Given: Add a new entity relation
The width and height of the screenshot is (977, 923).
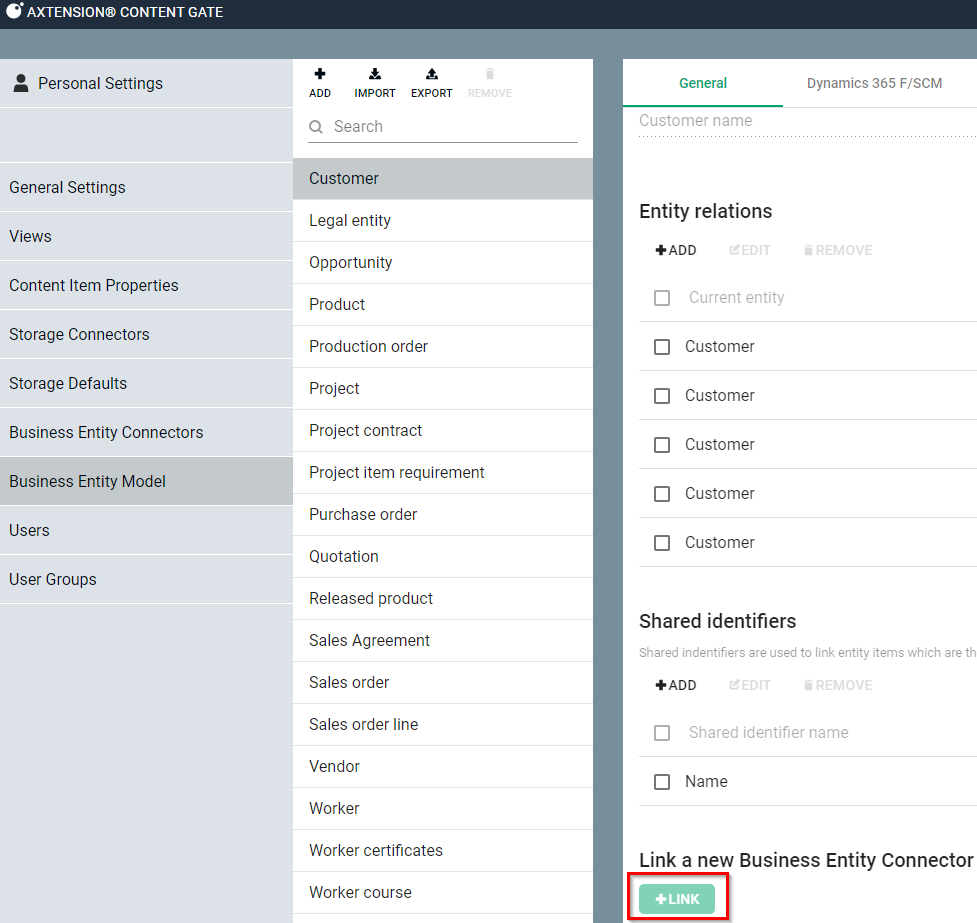Looking at the screenshot, I should coord(676,250).
